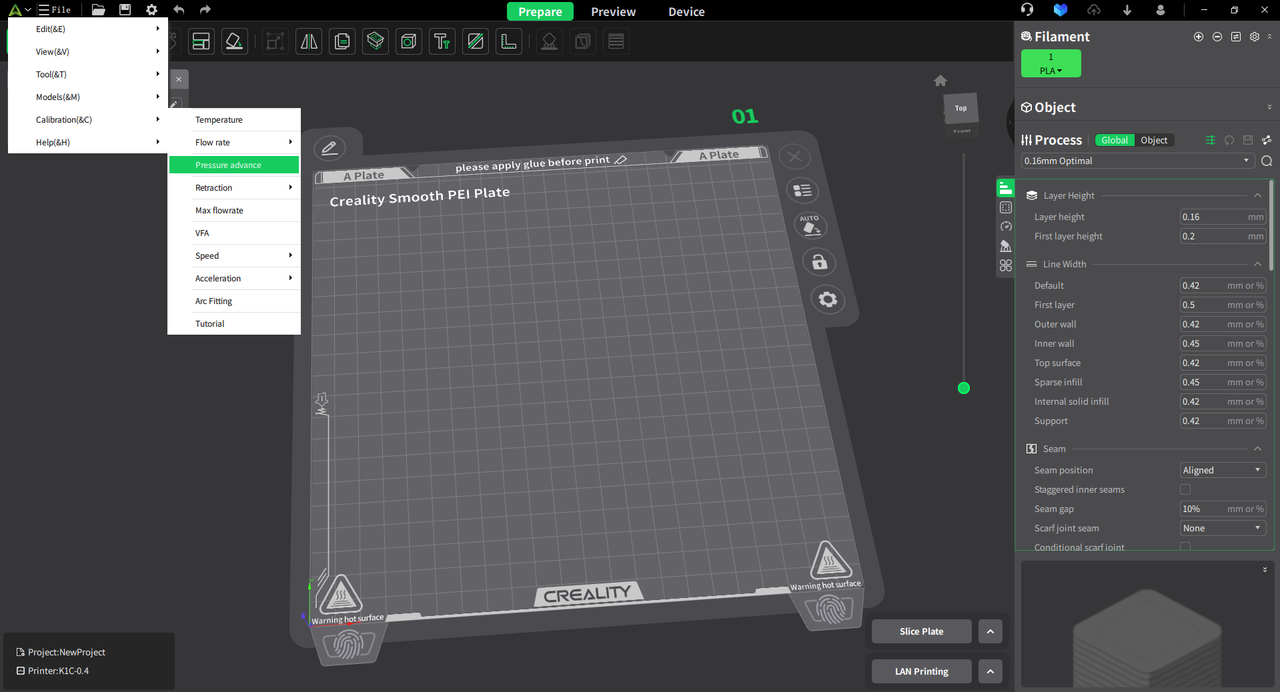Image resolution: width=1280 pixels, height=692 pixels.
Task: Open the plate settings gear on build plate
Action: point(827,299)
